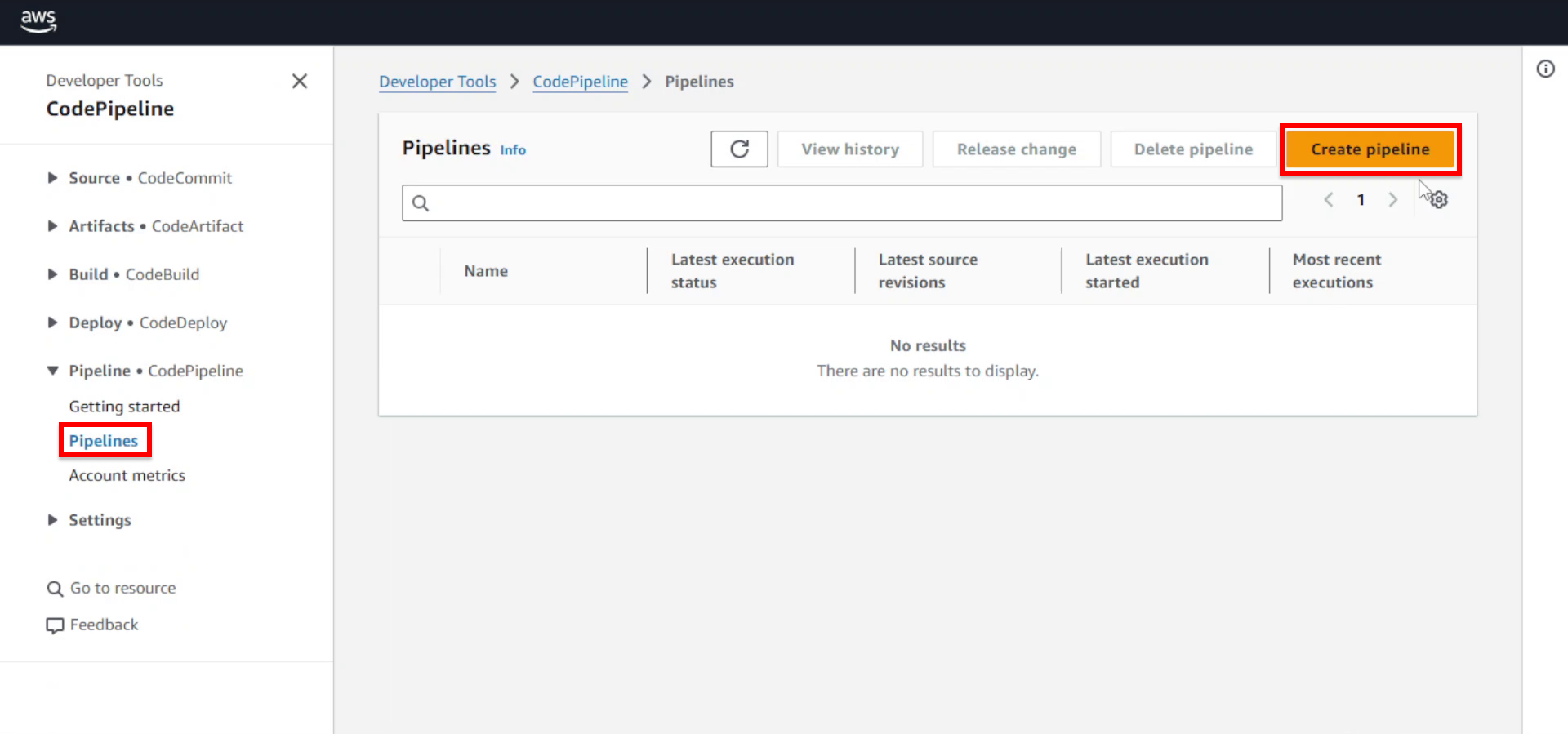Expand the Artifacts CodeArtifact section
Viewport: 1568px width, 734px height.
point(52,226)
